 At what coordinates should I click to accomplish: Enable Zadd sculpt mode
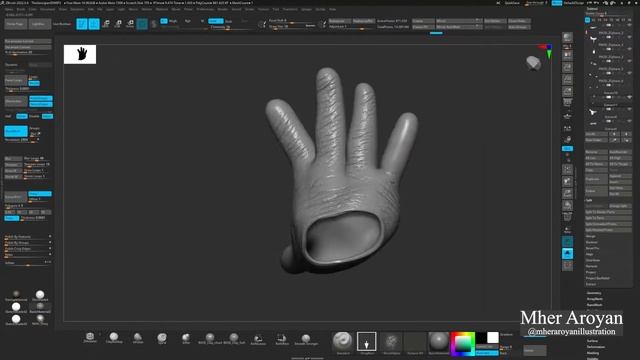coord(216,21)
